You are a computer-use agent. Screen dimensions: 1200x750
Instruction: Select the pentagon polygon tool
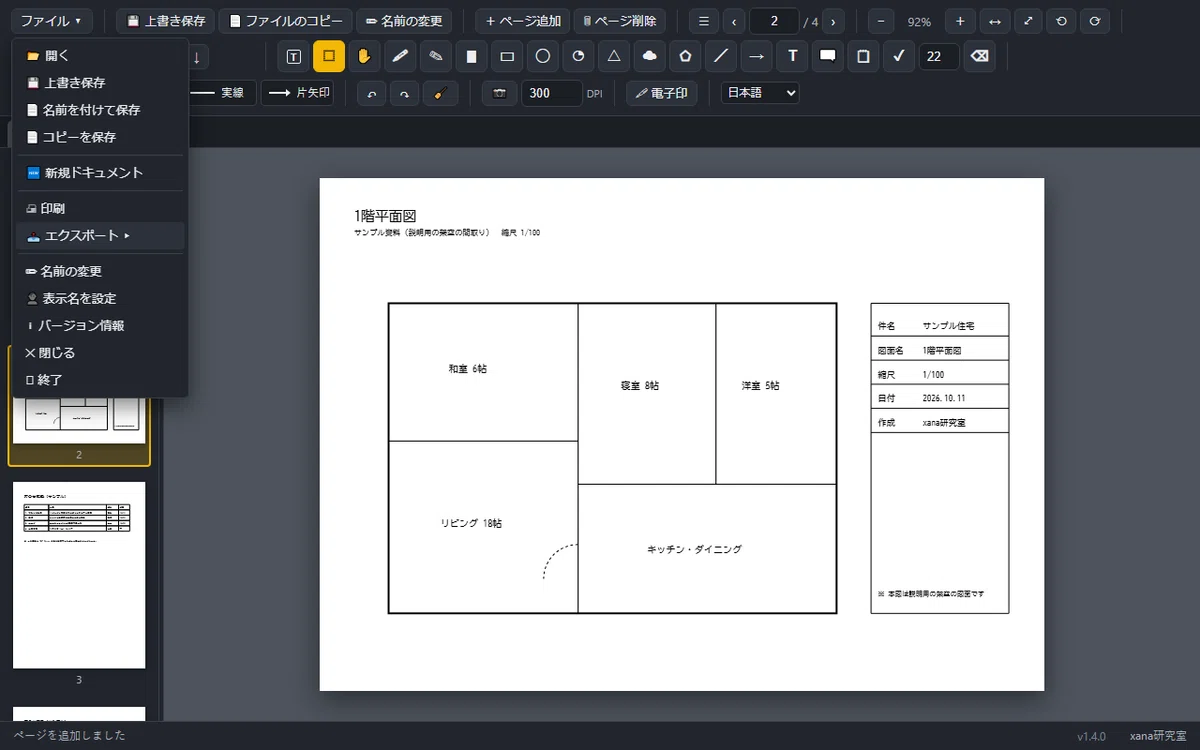(685, 57)
